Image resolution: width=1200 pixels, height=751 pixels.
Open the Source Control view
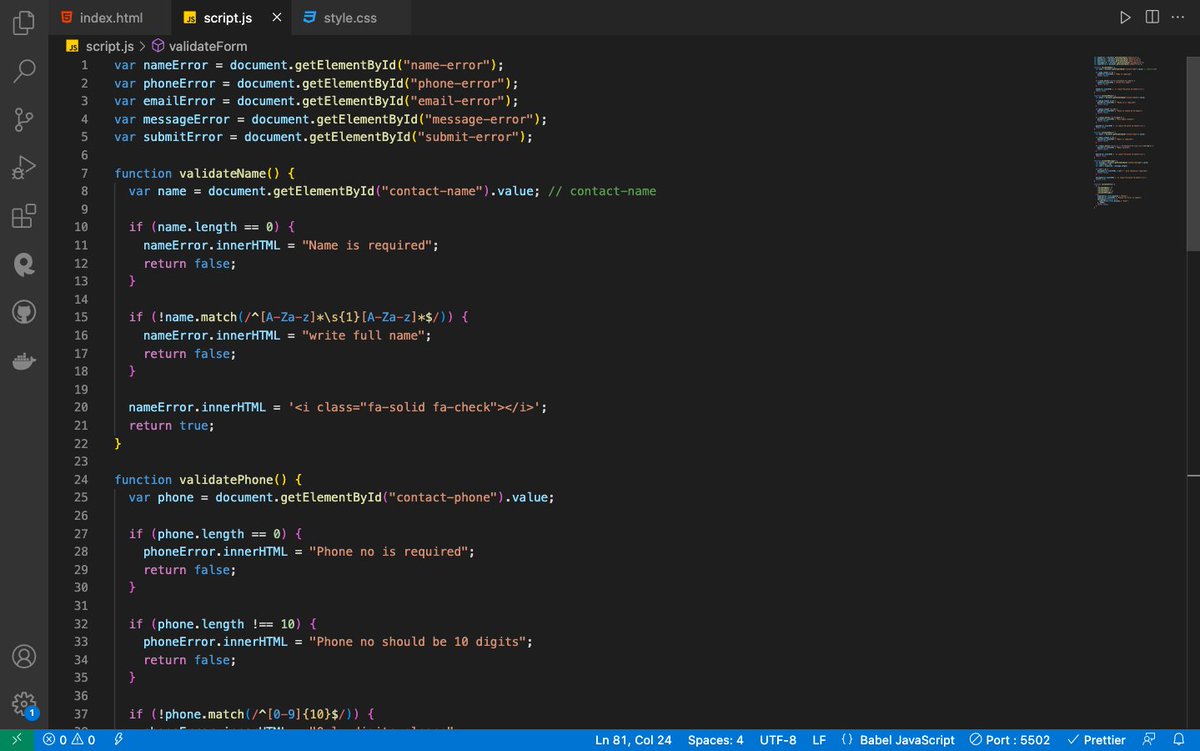click(24, 120)
